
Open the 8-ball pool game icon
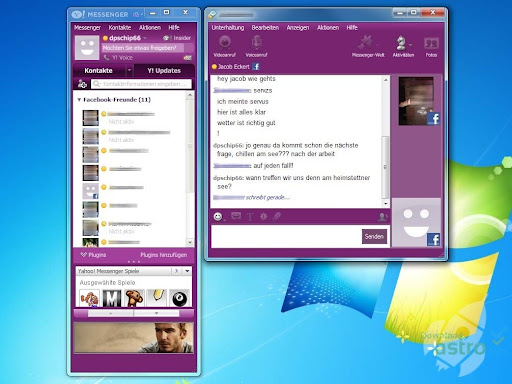coord(180,298)
